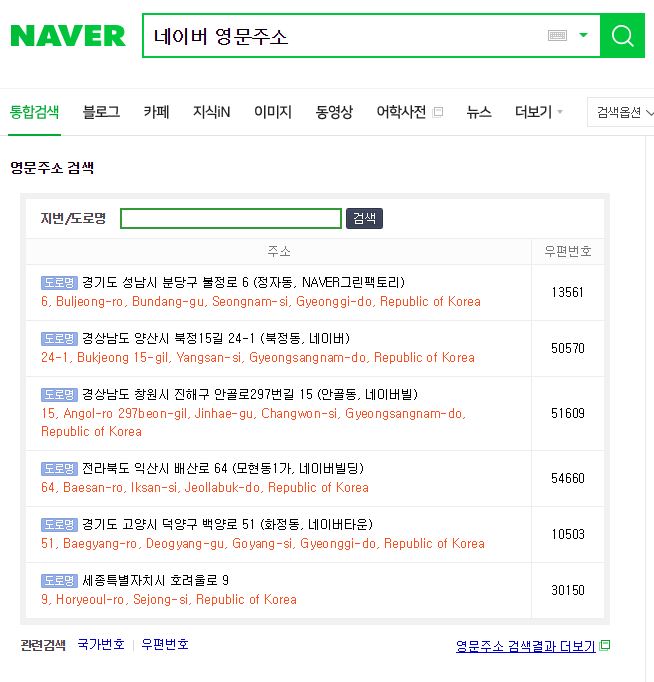Viewport: 654px width, 682px height.
Task: Switch to the 이미지 tab
Action: 273,112
